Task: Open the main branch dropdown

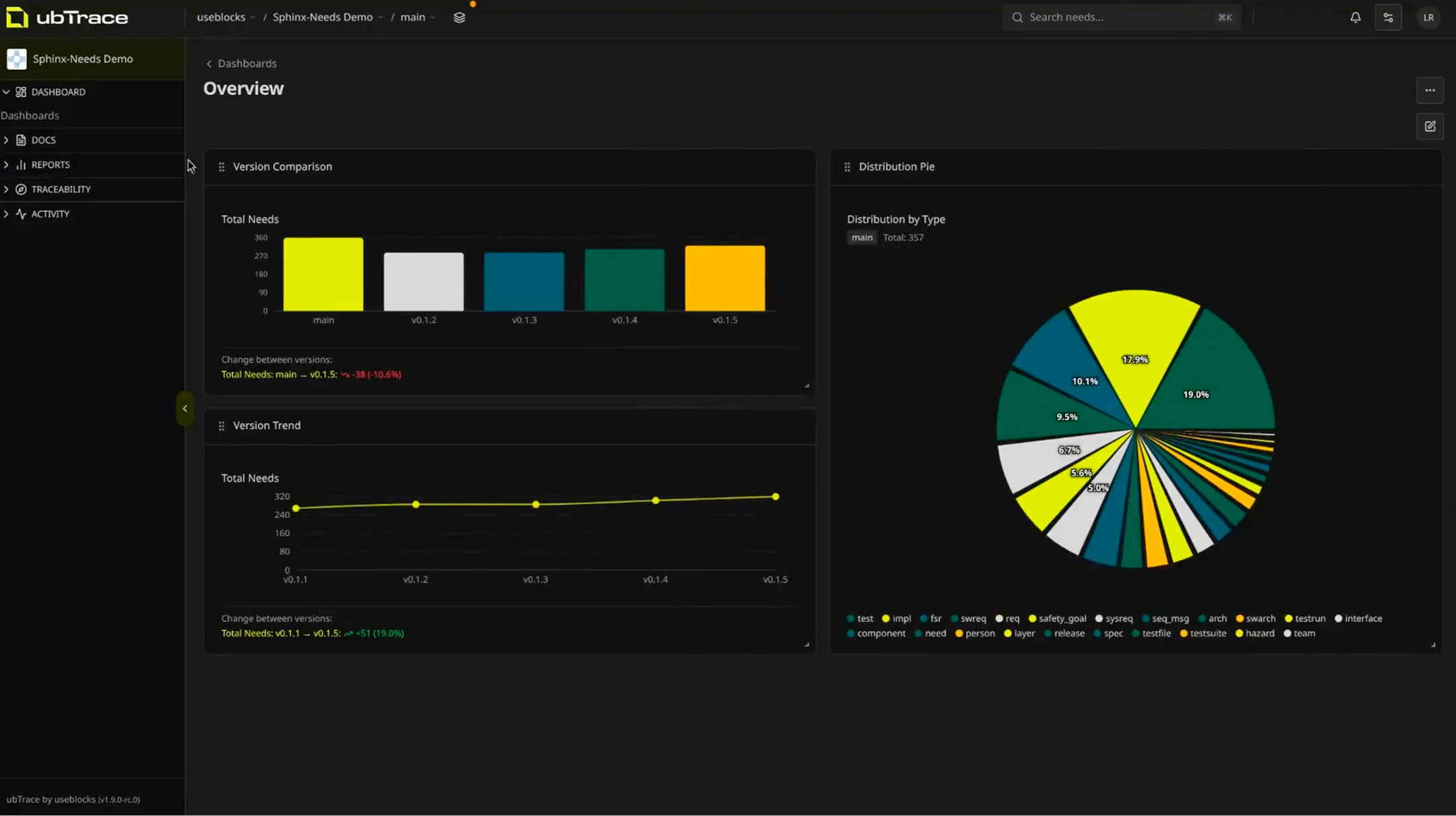Action: tap(418, 18)
